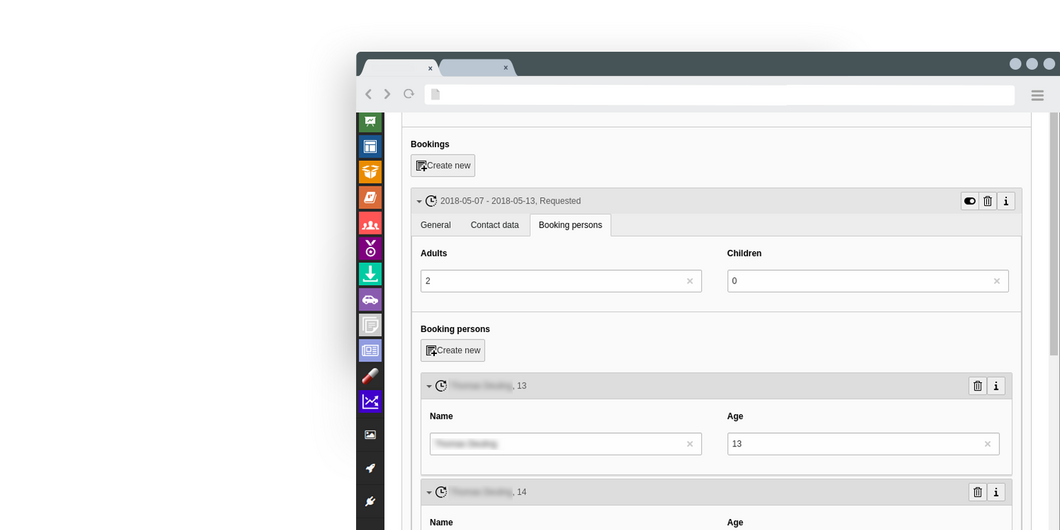Switch to the Contact data tab
The width and height of the screenshot is (1060, 530).
pos(495,225)
